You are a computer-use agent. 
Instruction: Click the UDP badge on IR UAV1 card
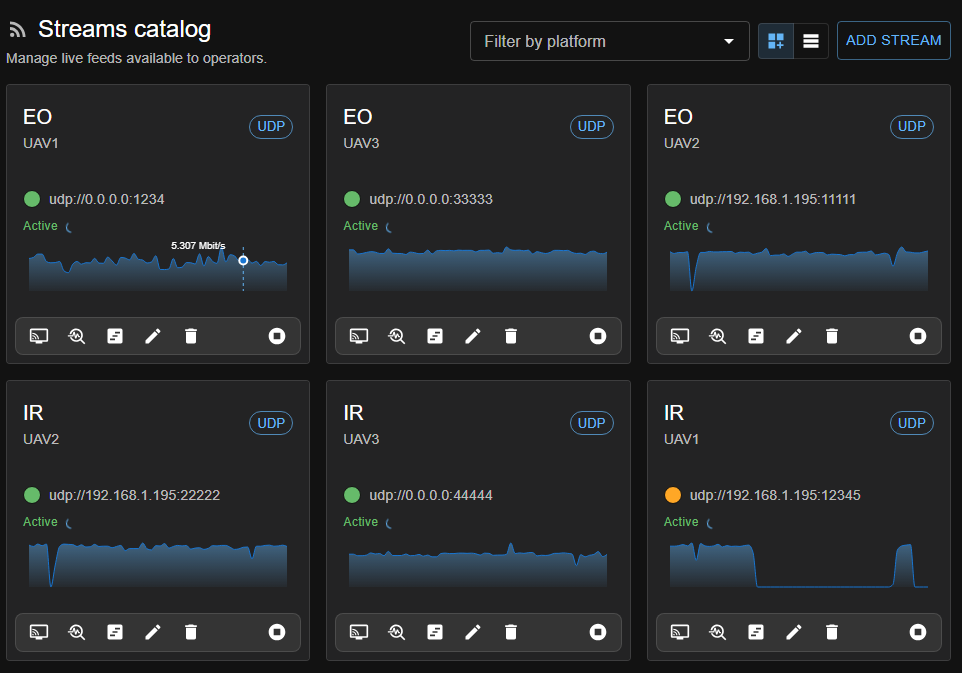click(911, 423)
